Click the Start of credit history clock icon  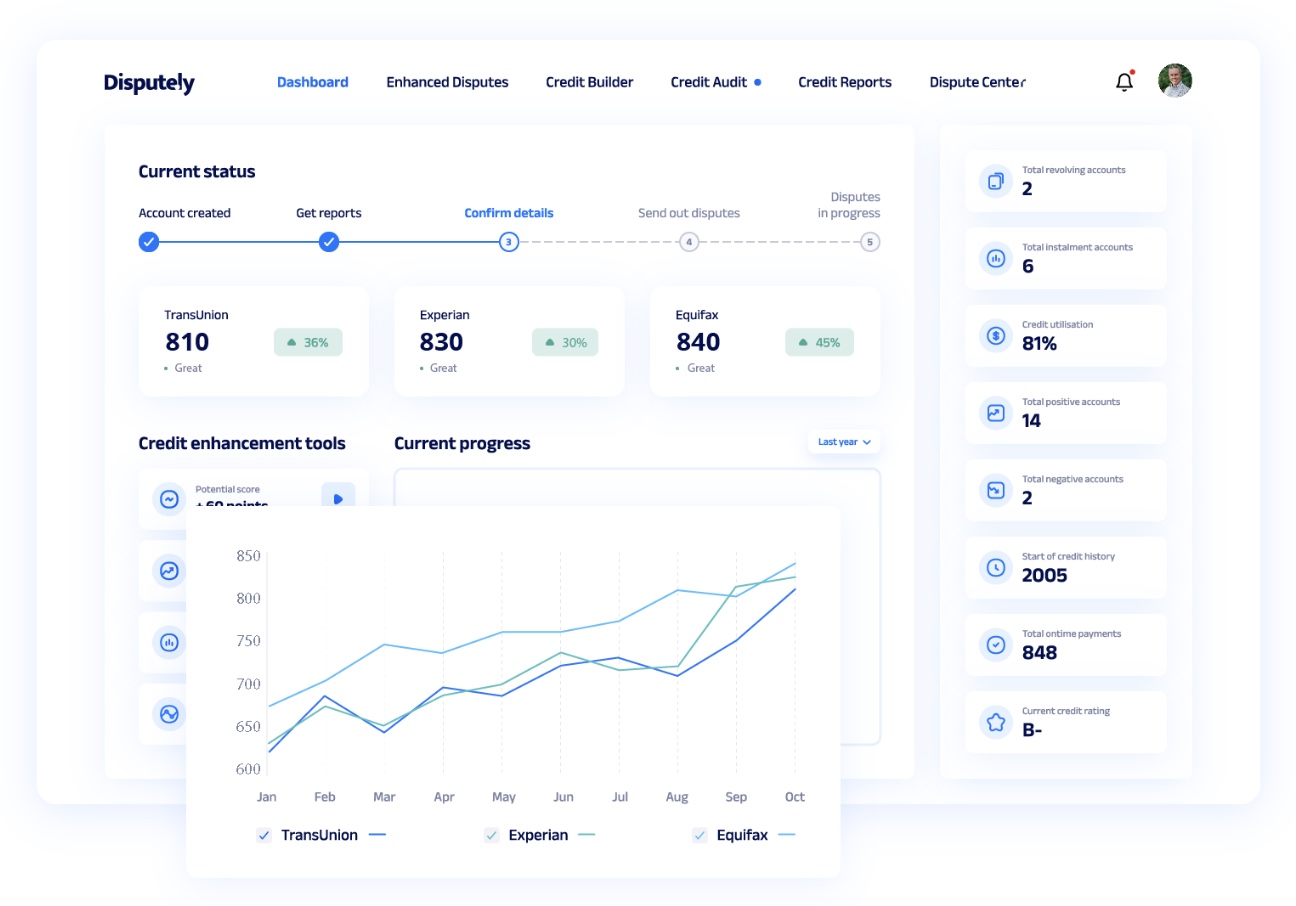tap(996, 568)
